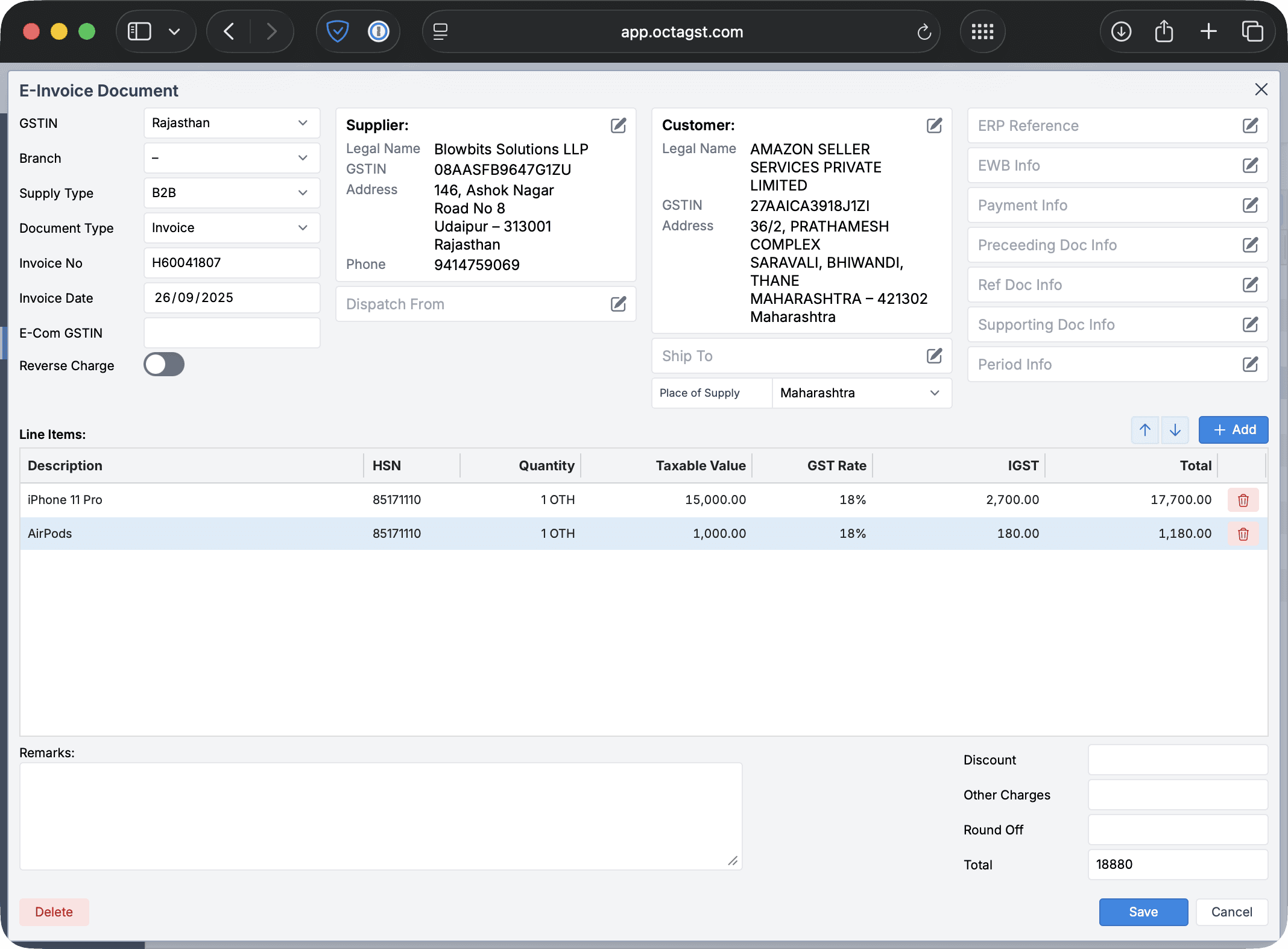Toggle the Reverse Charge switch
1288x949 pixels.
(164, 365)
